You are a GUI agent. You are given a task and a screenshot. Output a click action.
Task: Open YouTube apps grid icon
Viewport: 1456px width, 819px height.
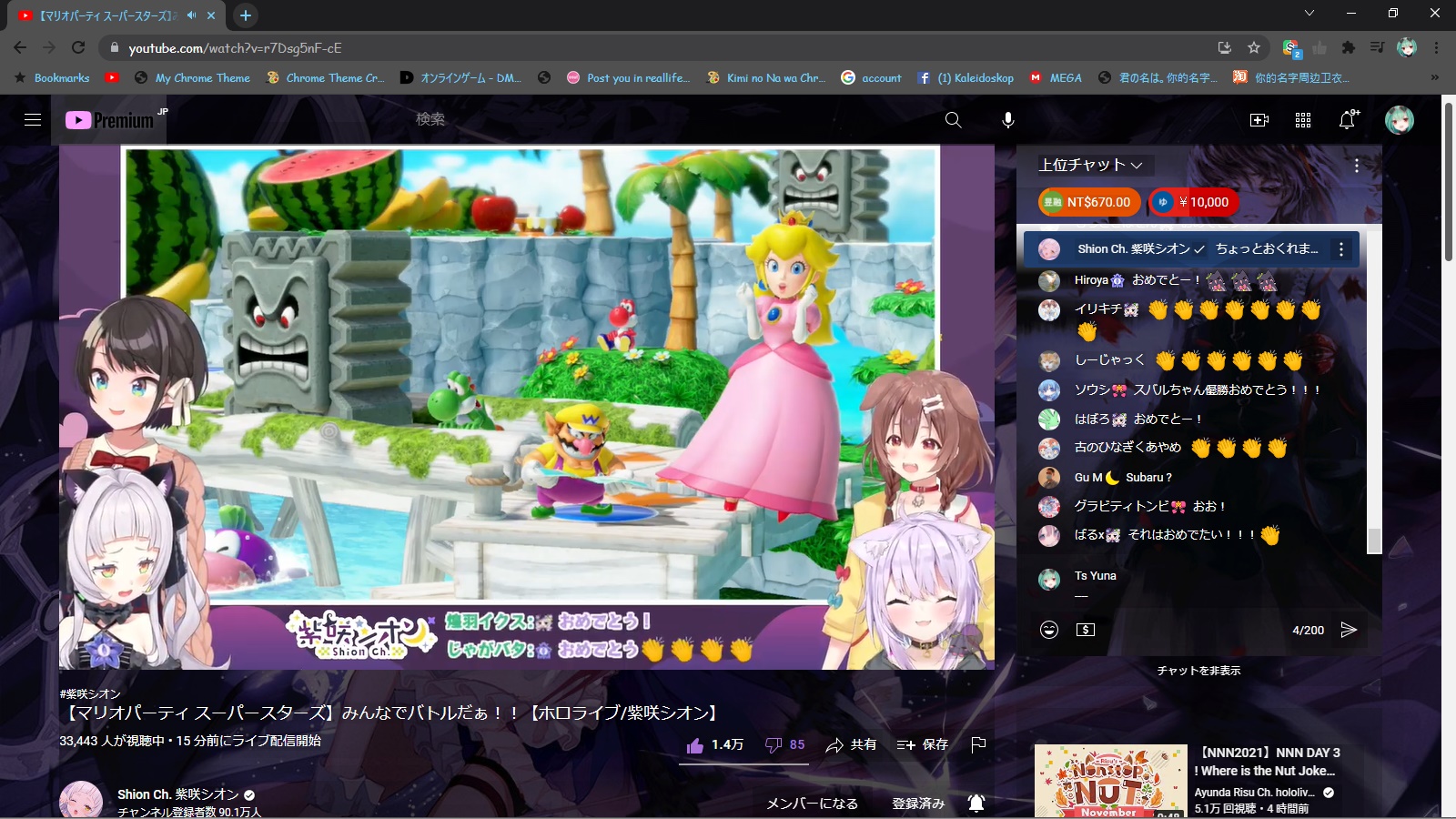(x=1303, y=120)
